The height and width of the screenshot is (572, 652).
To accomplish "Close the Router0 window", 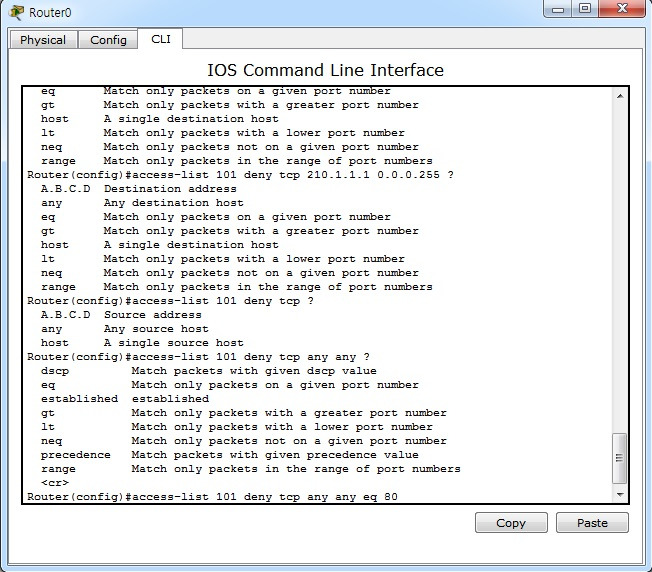I will click(x=622, y=9).
